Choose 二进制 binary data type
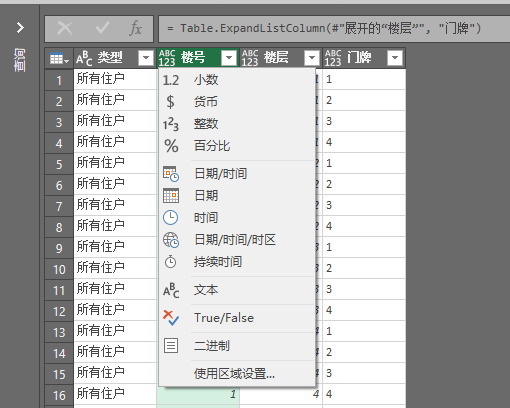The height and width of the screenshot is (408, 510). click(237, 346)
